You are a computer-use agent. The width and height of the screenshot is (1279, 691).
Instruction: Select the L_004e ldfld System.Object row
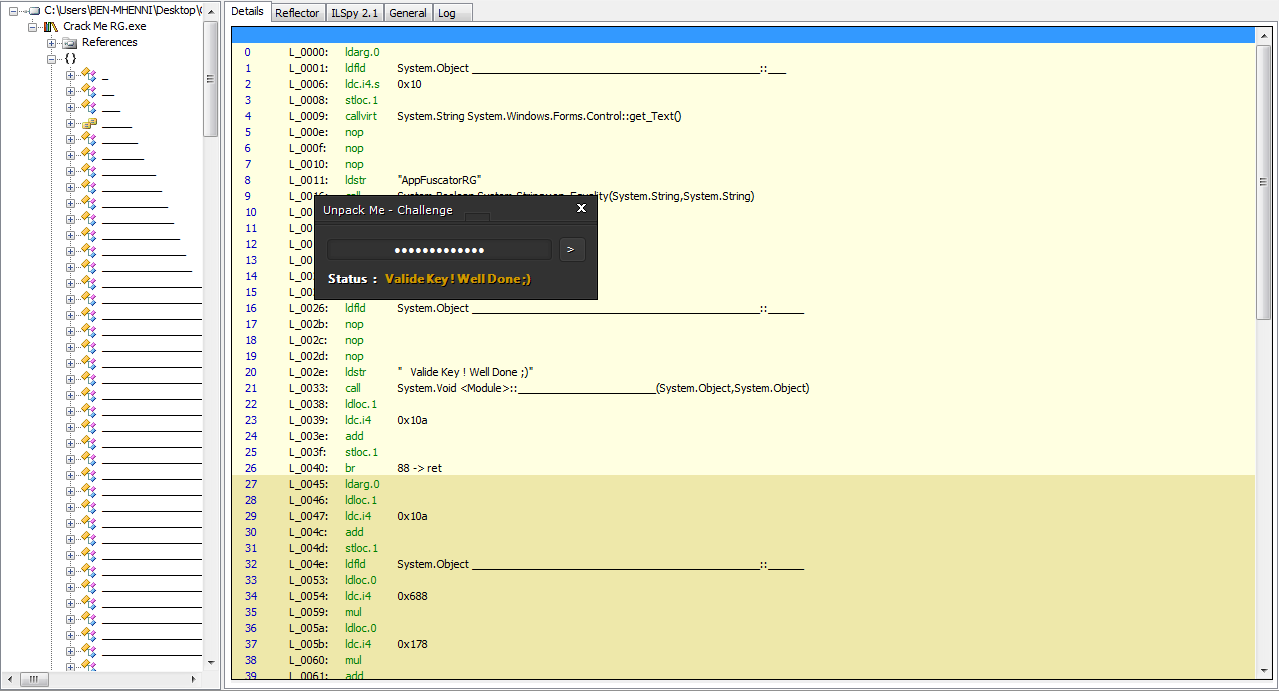pyautogui.click(x=743, y=564)
